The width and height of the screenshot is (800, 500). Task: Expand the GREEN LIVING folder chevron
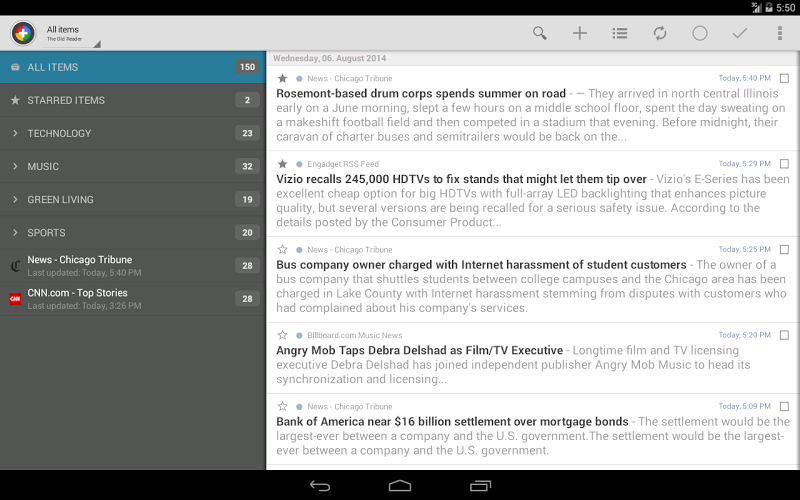tap(15, 199)
